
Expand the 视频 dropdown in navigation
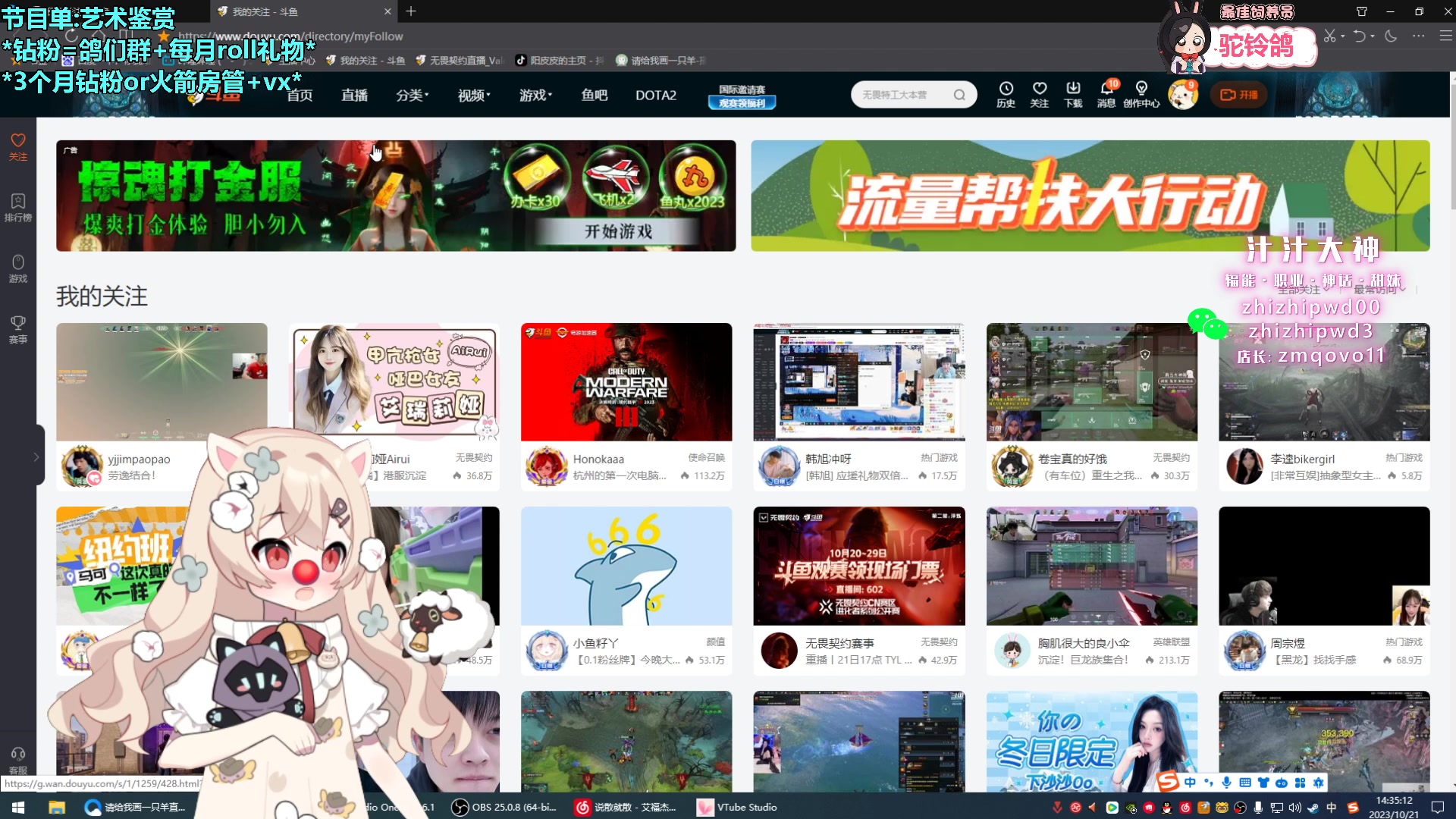474,95
